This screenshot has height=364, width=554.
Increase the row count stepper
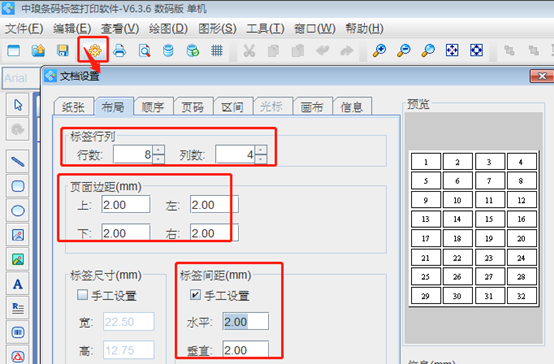point(158,150)
